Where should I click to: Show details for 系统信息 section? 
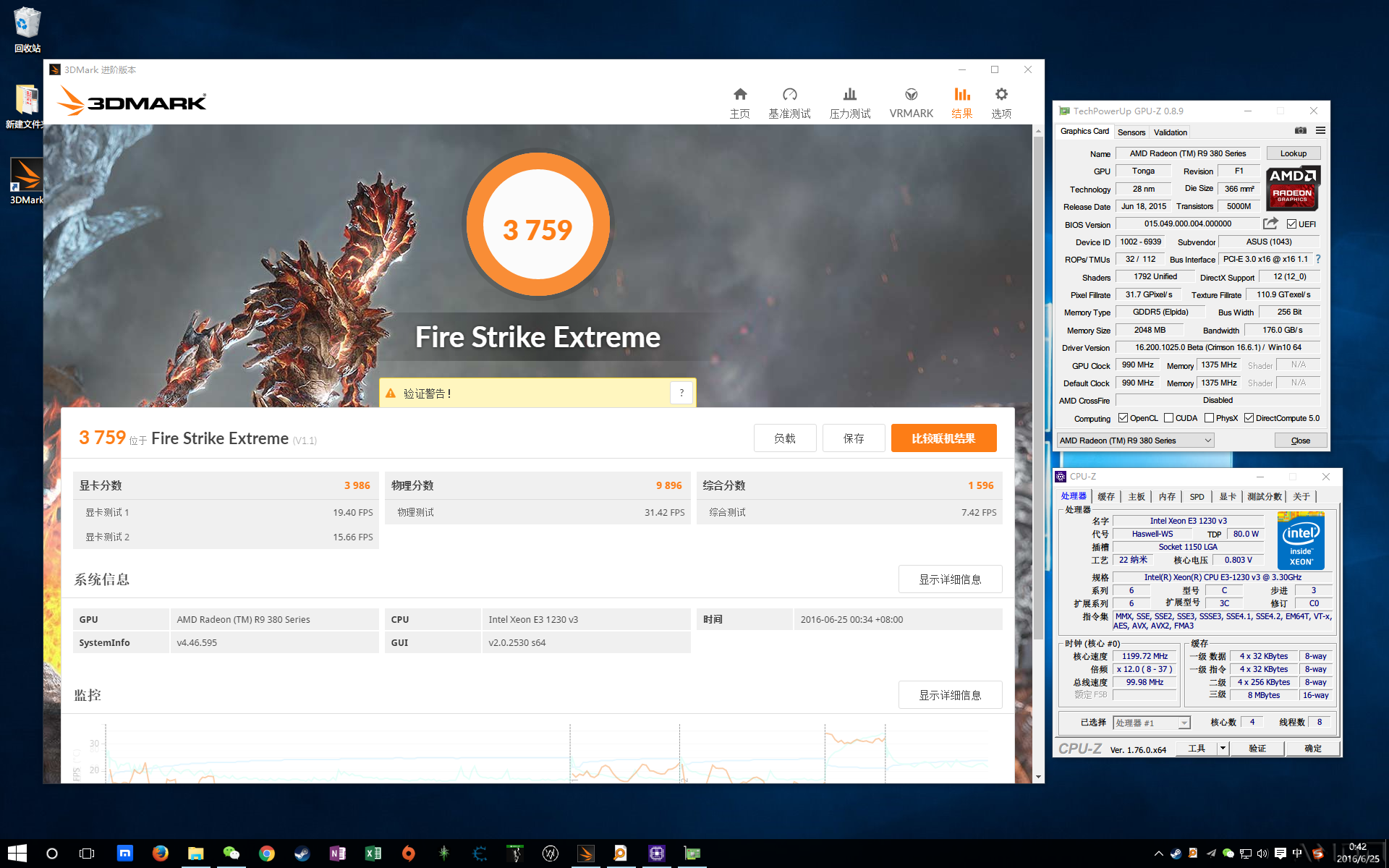click(950, 579)
